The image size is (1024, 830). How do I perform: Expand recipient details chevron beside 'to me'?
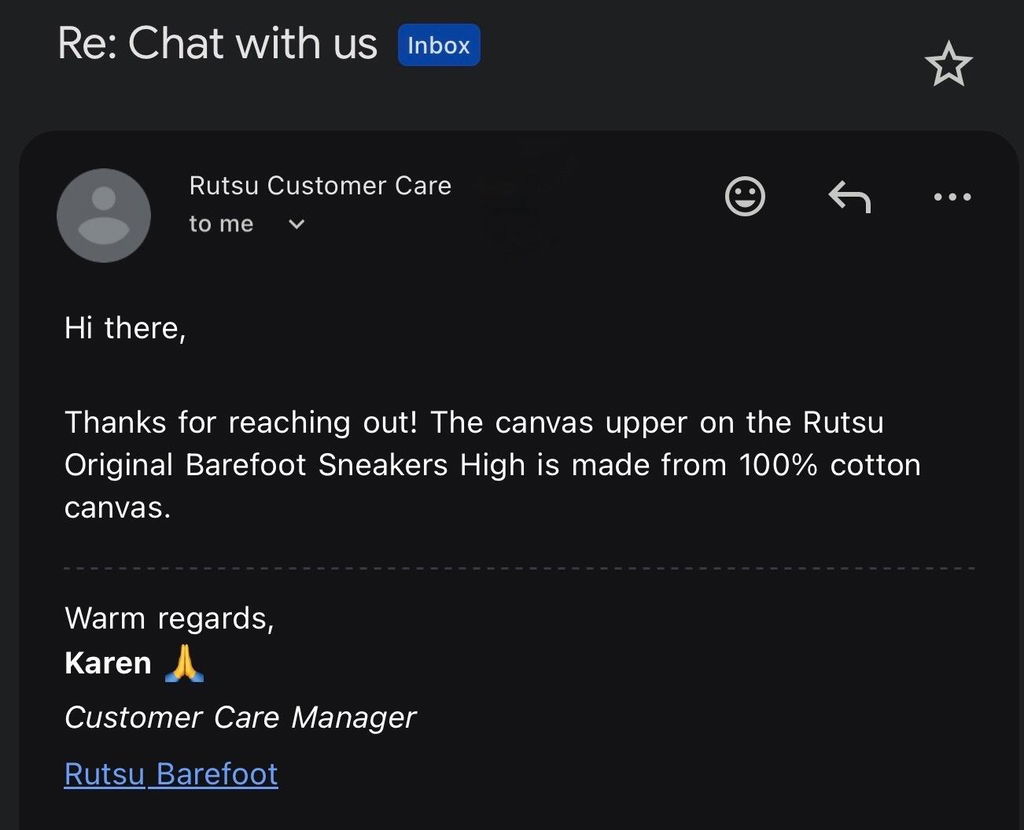tap(296, 224)
